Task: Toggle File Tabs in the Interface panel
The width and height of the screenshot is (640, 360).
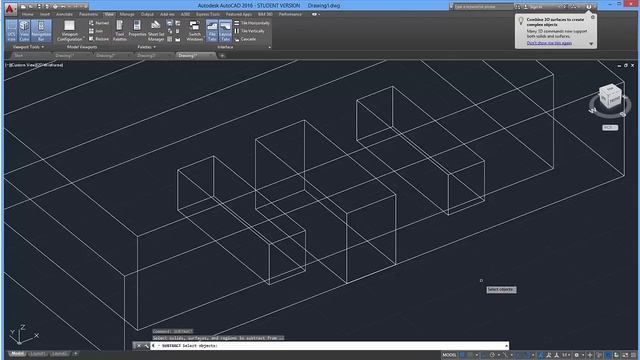Action: (x=212, y=31)
